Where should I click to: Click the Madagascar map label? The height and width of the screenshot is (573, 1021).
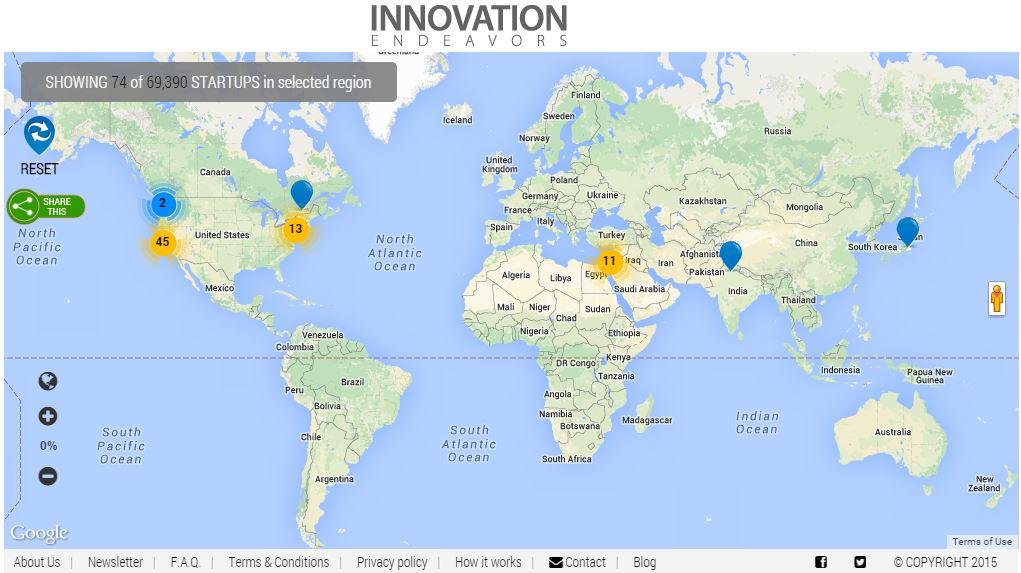coord(647,421)
